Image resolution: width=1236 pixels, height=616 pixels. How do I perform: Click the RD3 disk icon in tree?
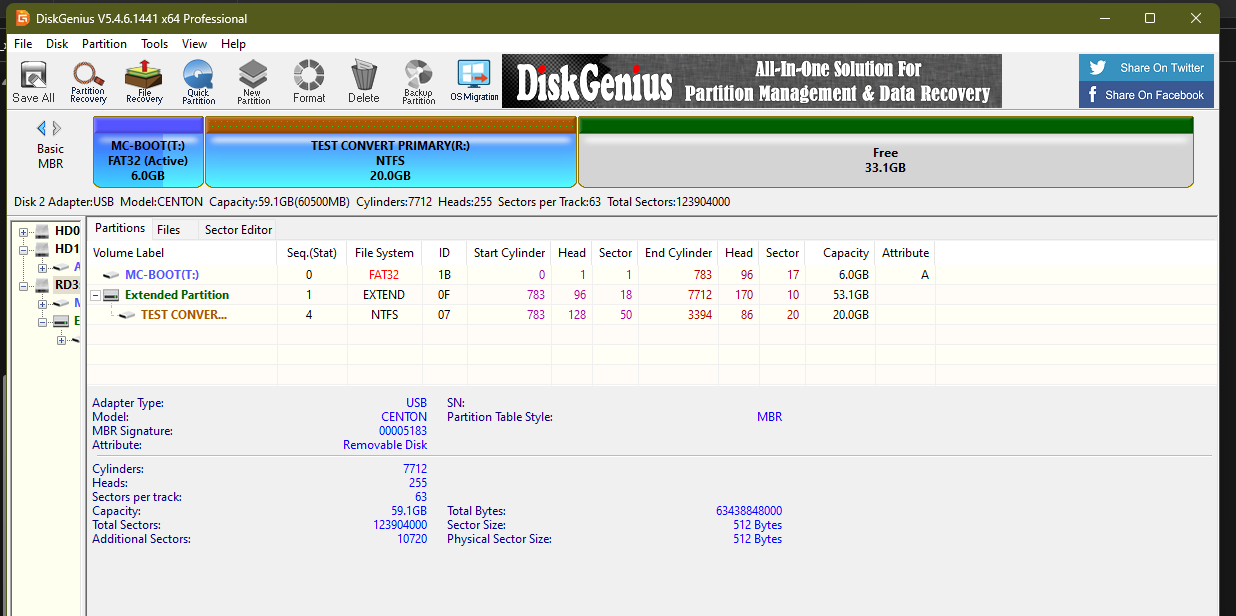pos(42,285)
